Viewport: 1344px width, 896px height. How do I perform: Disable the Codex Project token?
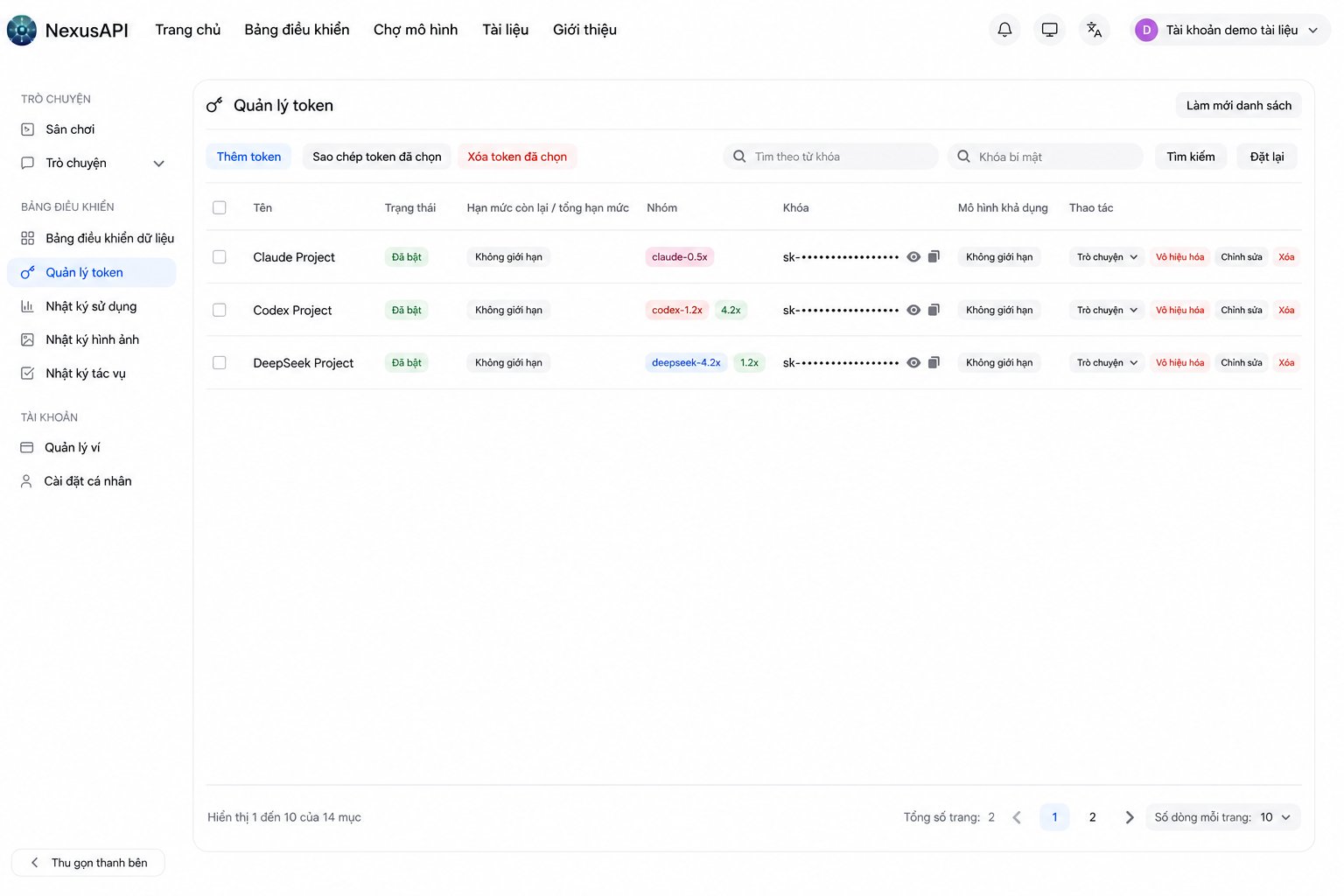coord(1179,310)
